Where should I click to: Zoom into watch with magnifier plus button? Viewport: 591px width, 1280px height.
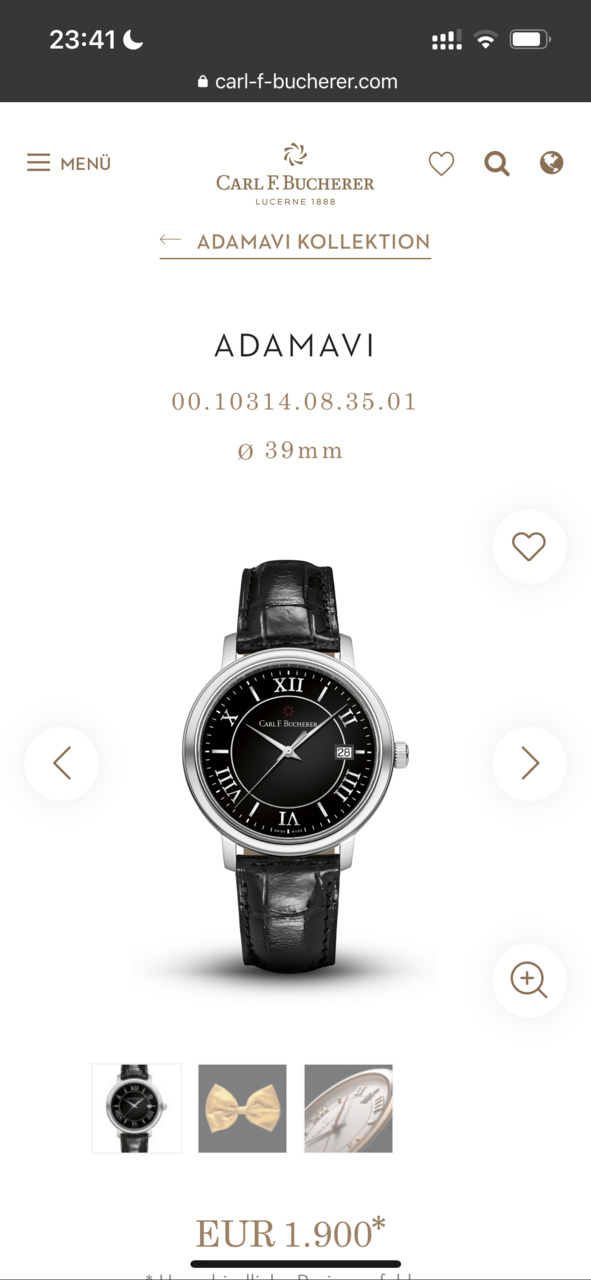click(x=529, y=980)
